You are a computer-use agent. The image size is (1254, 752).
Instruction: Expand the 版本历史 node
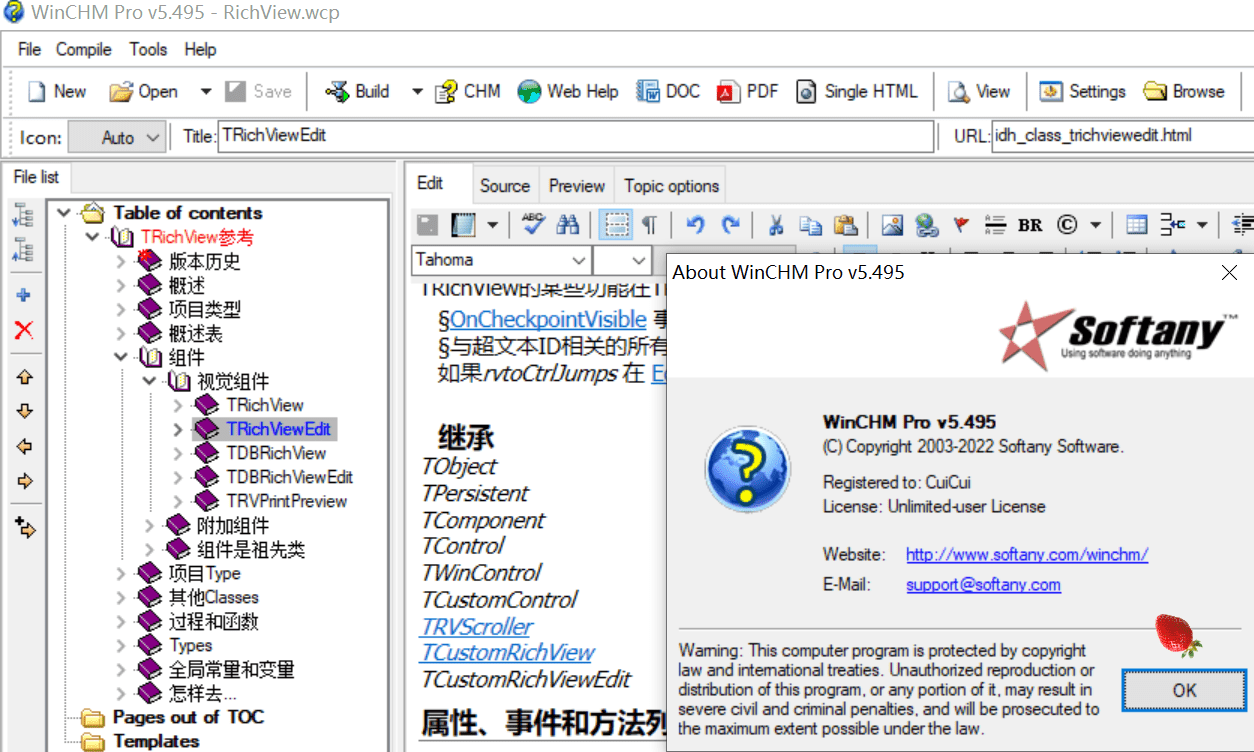pyautogui.click(x=120, y=261)
